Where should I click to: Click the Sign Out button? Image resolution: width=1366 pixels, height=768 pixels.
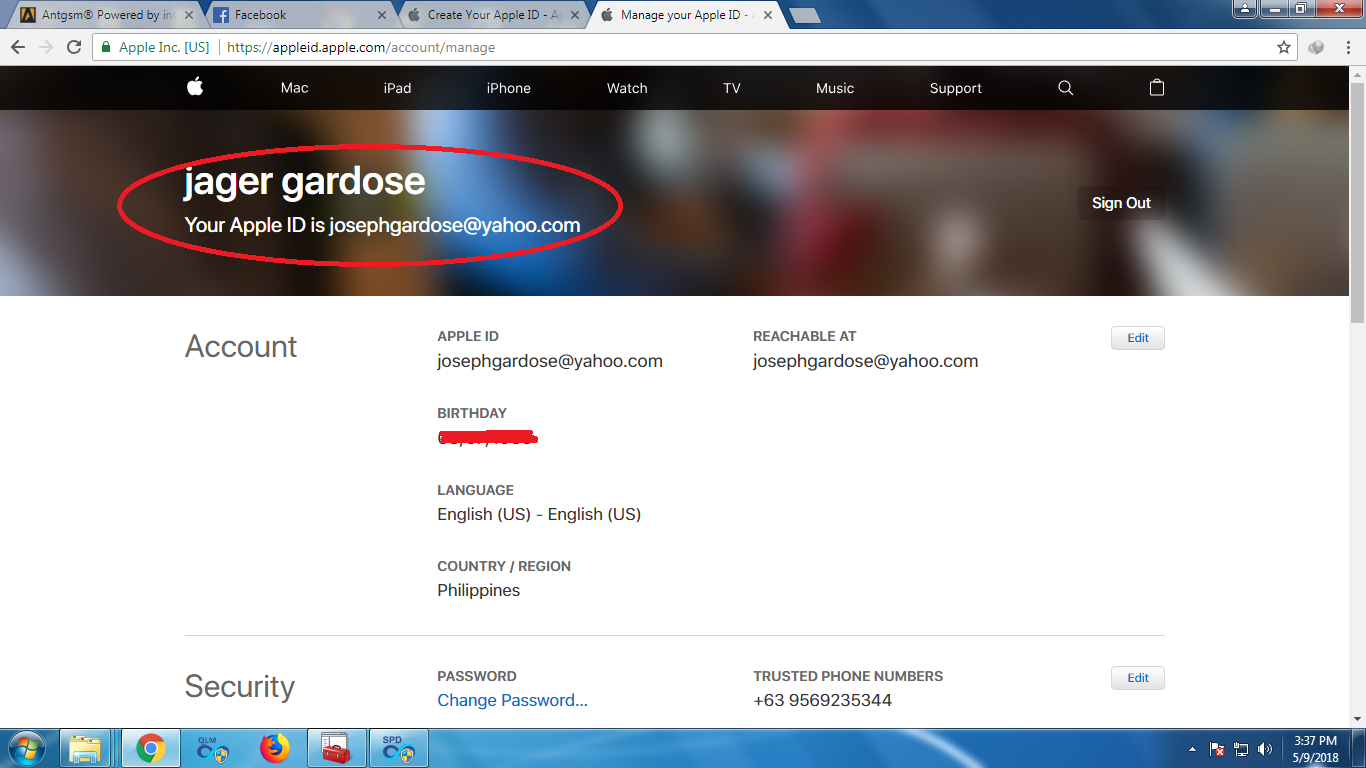click(1121, 203)
